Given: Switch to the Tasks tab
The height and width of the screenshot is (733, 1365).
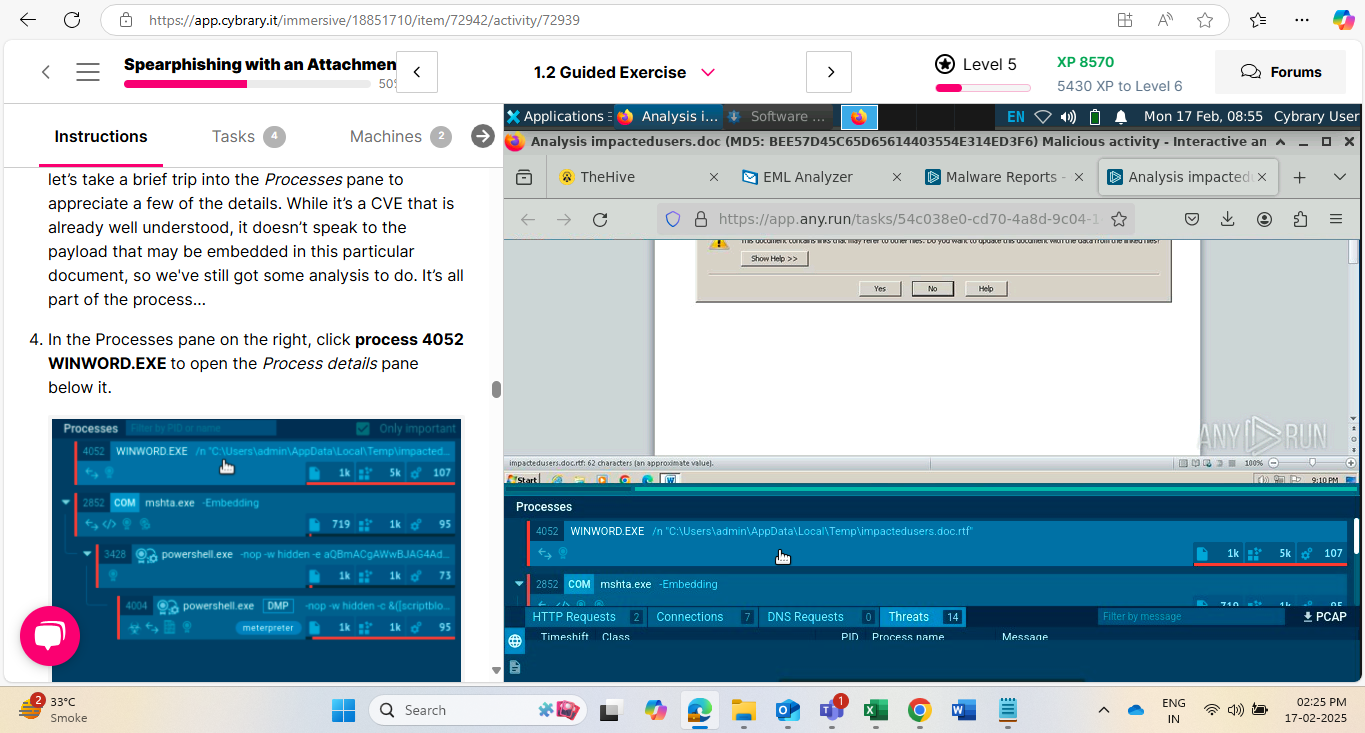Looking at the screenshot, I should tap(234, 137).
